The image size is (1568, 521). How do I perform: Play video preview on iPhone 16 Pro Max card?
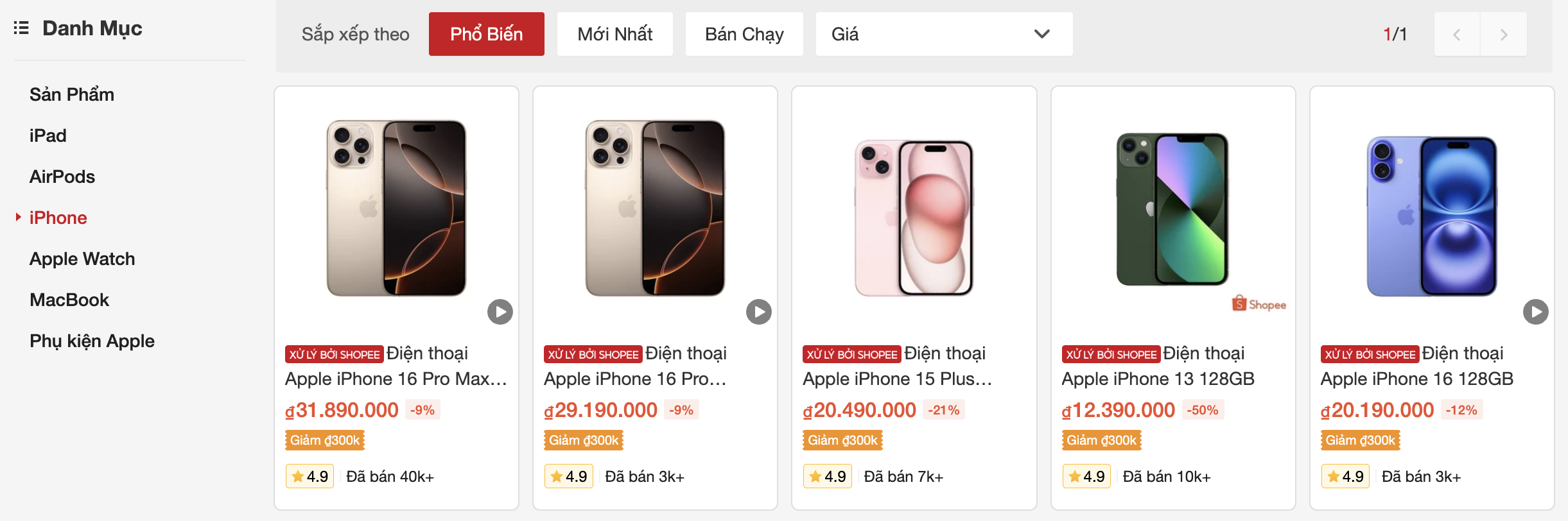[500, 312]
